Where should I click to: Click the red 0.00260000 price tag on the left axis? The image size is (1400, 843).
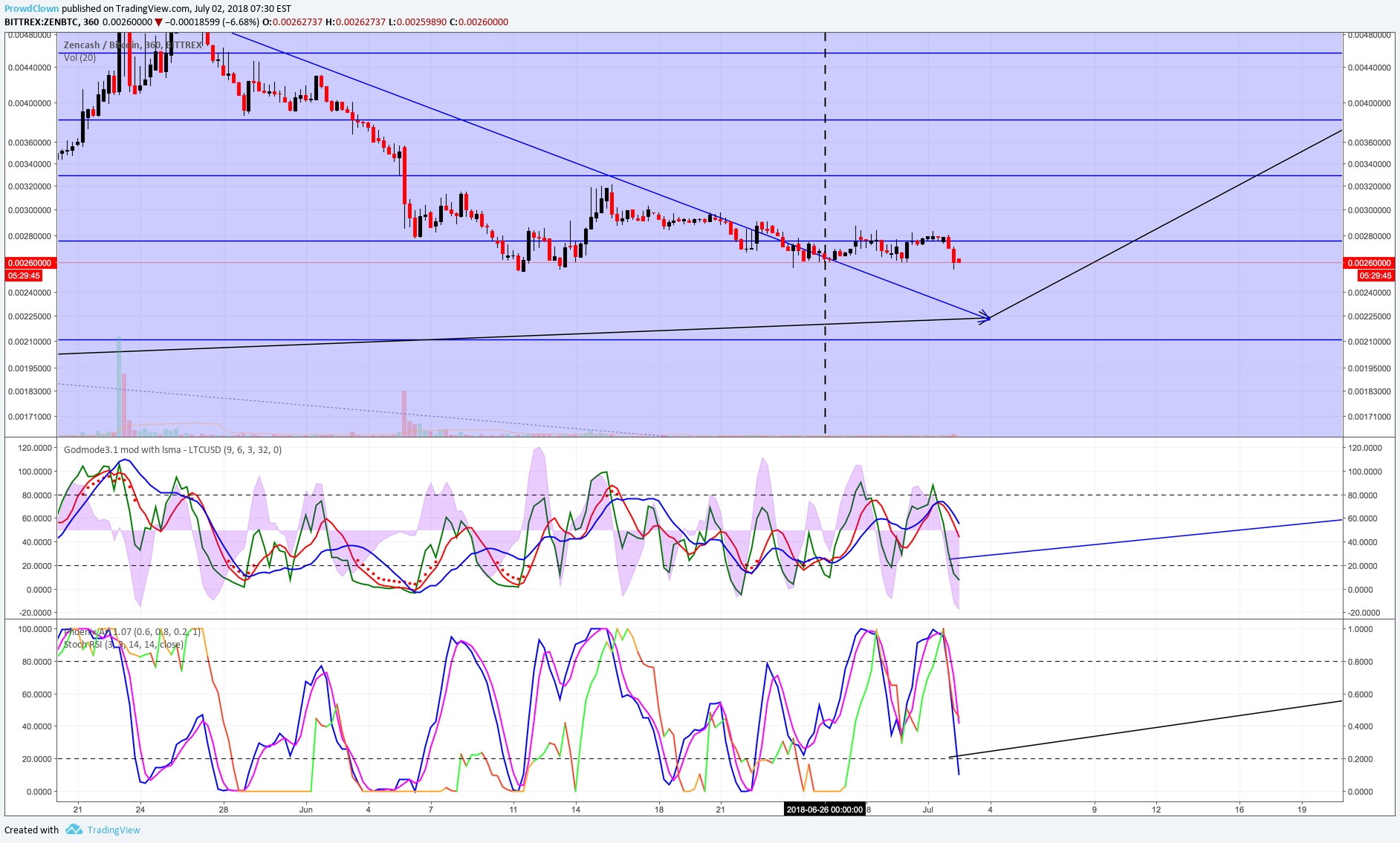pos(30,263)
